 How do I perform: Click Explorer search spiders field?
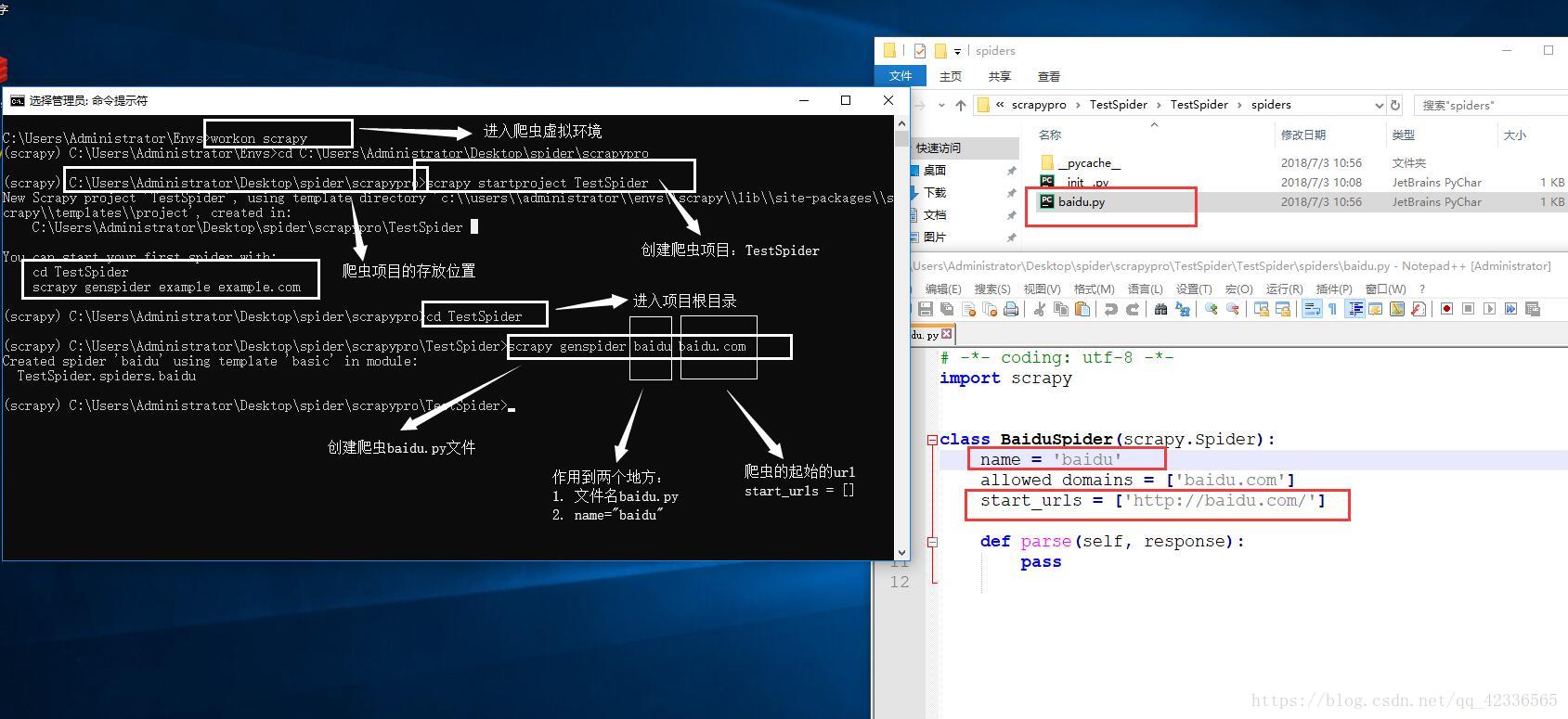tap(1490, 105)
